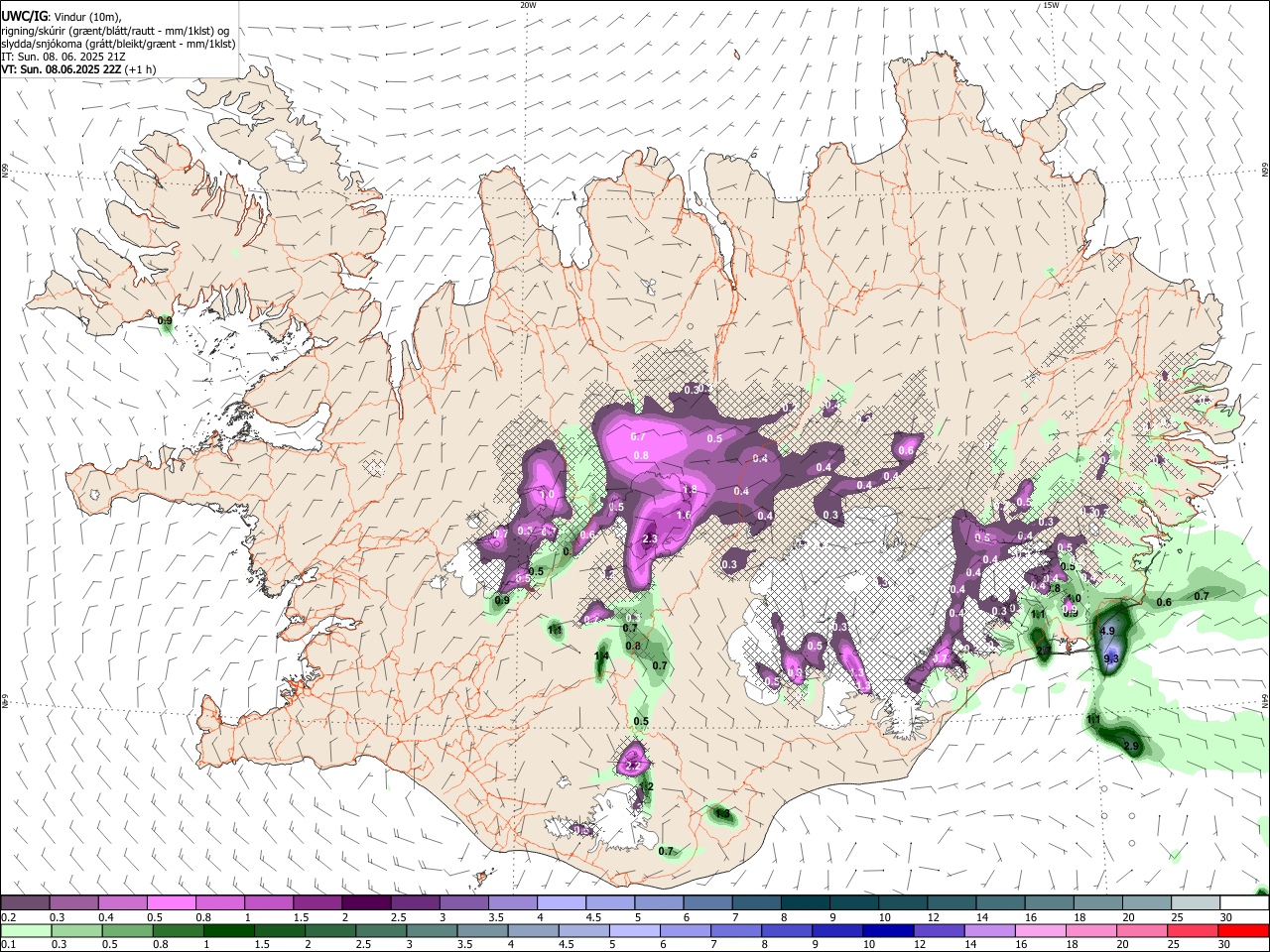Click the white final swatch in snow legend

[1244, 902]
